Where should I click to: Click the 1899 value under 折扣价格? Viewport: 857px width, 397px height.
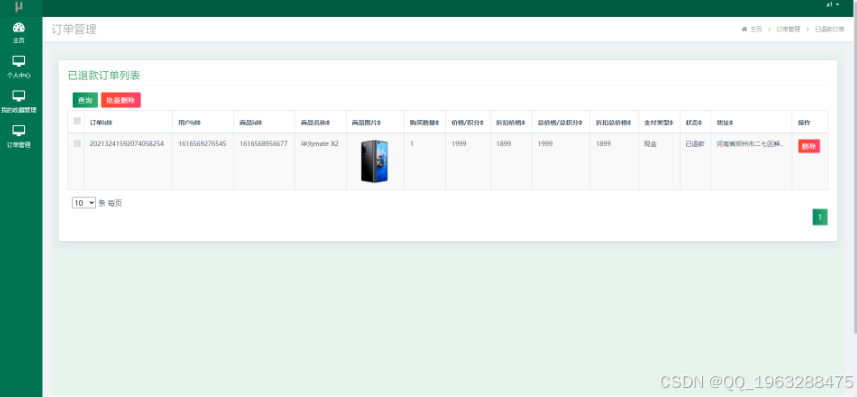coord(503,144)
